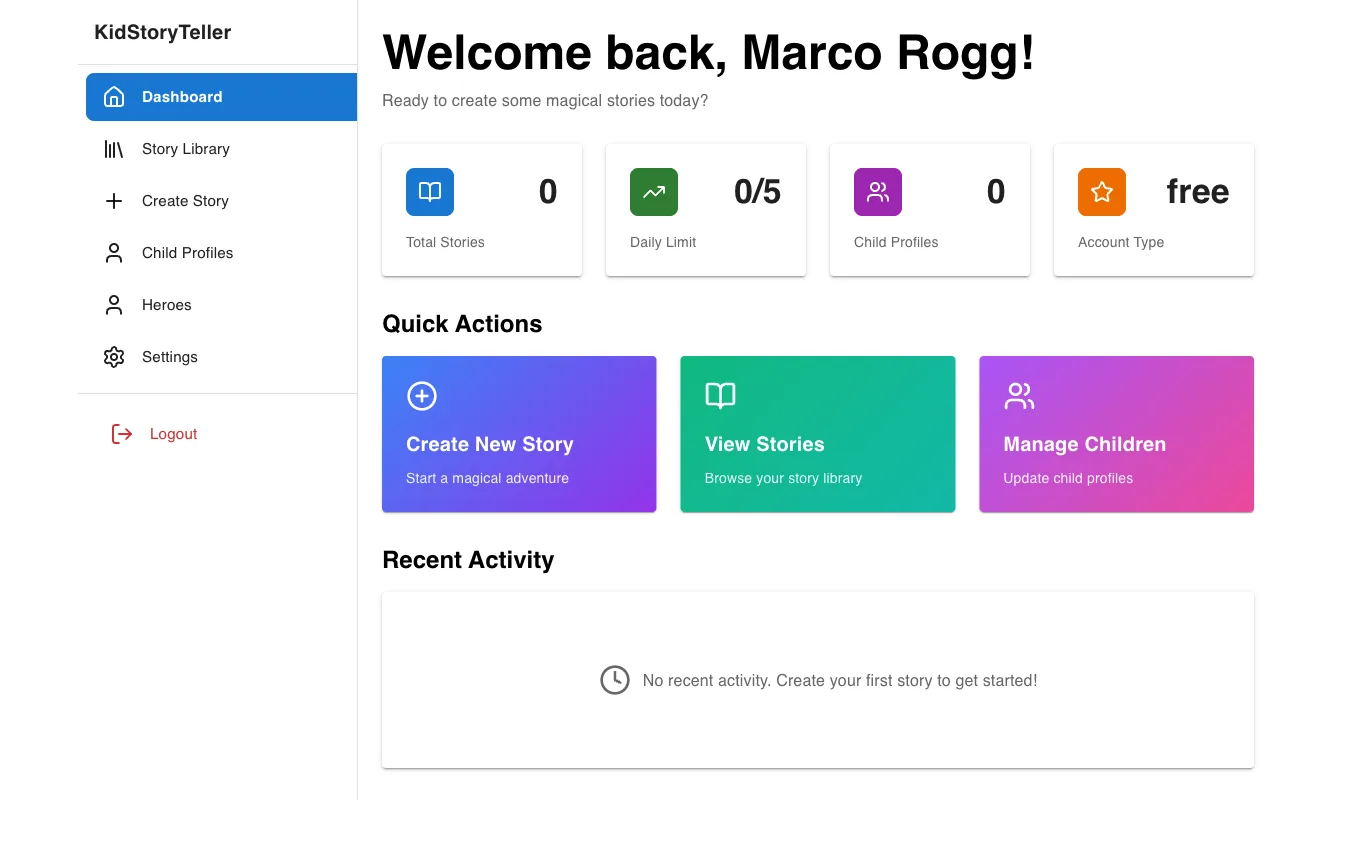This screenshot has width=1357, height=848.
Task: Click the green Daily Limit trend icon
Action: click(654, 192)
